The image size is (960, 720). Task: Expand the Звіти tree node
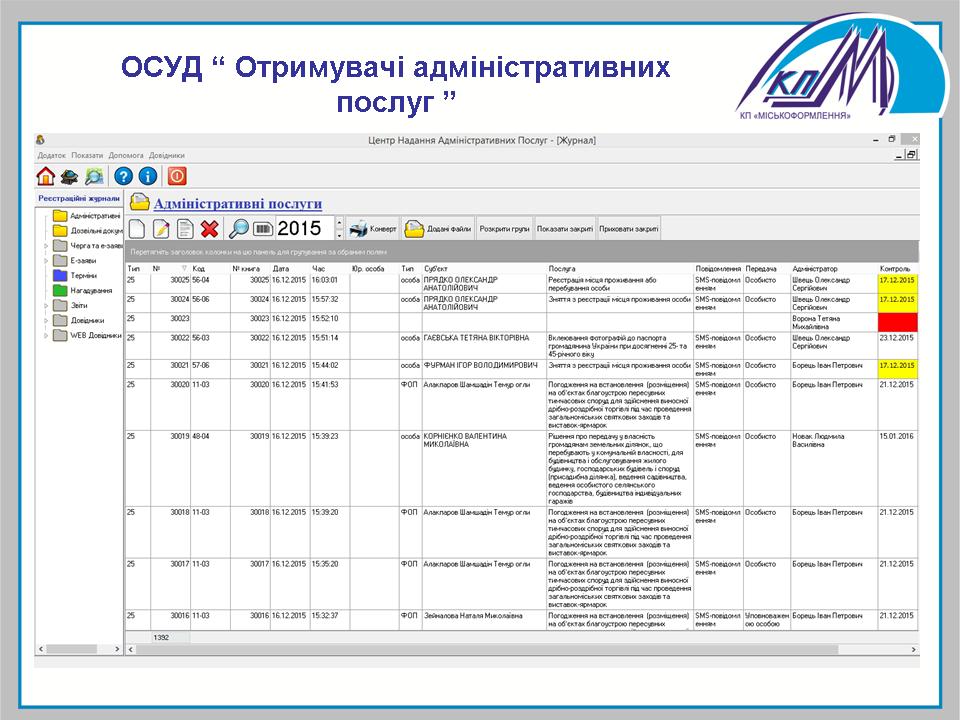pos(46,306)
